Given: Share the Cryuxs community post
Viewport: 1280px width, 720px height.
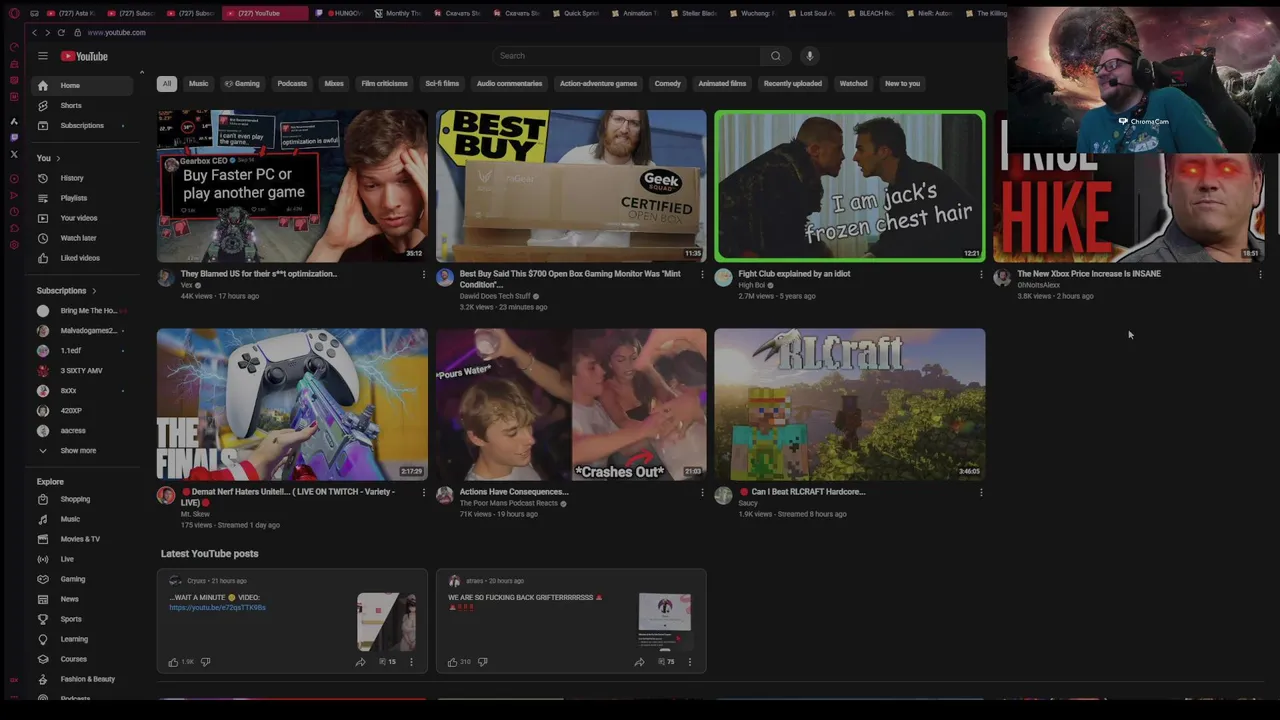Looking at the screenshot, I should tap(360, 662).
